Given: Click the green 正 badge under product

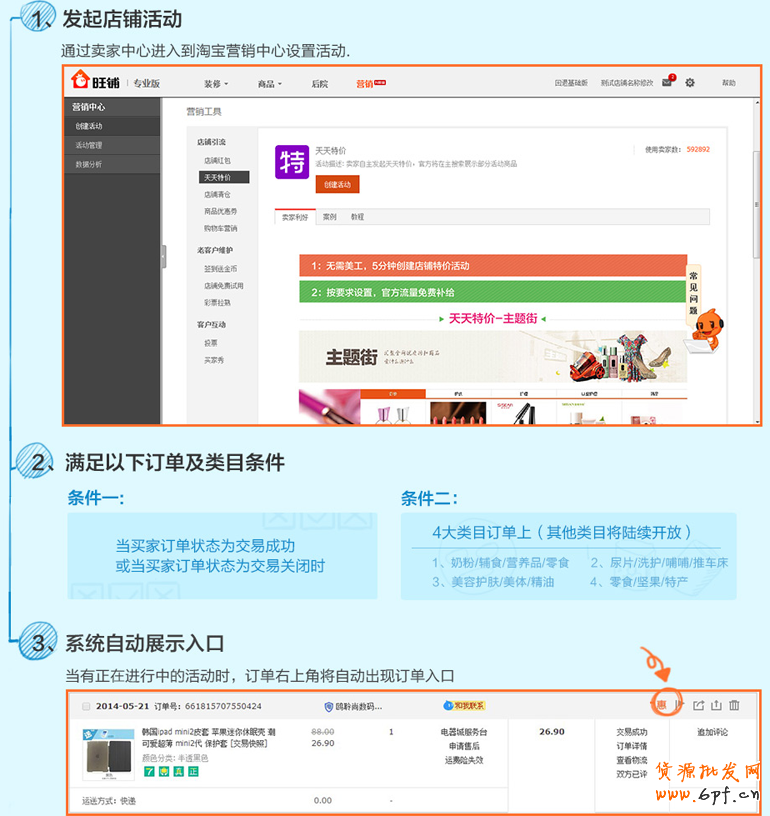Looking at the screenshot, I should point(193,771).
